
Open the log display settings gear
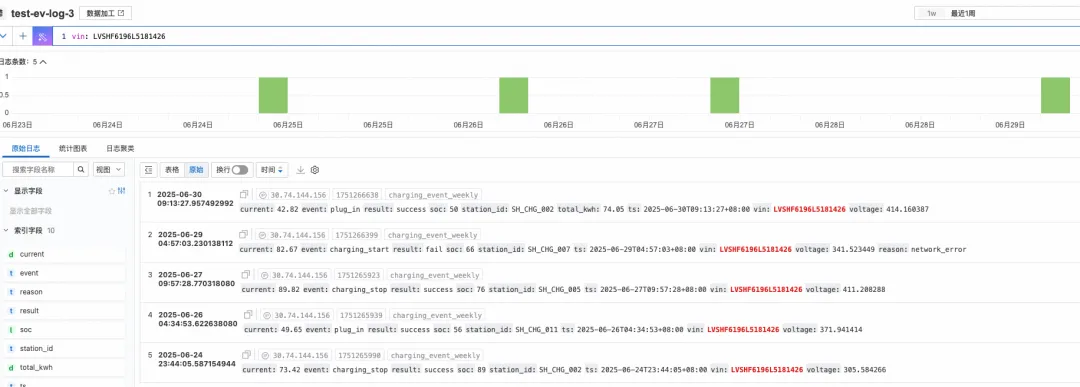(x=315, y=170)
